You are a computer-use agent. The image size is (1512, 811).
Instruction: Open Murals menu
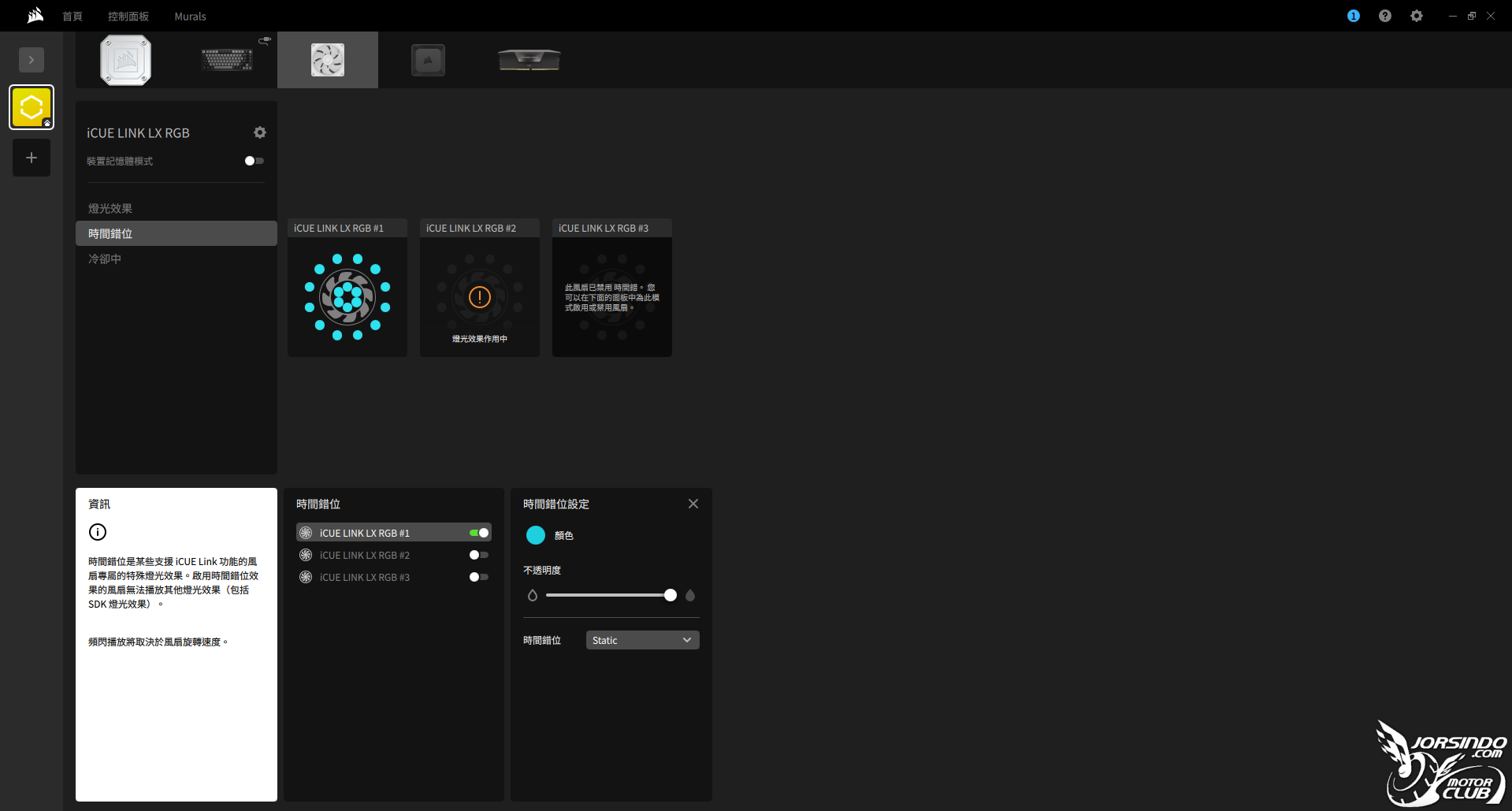coord(190,17)
